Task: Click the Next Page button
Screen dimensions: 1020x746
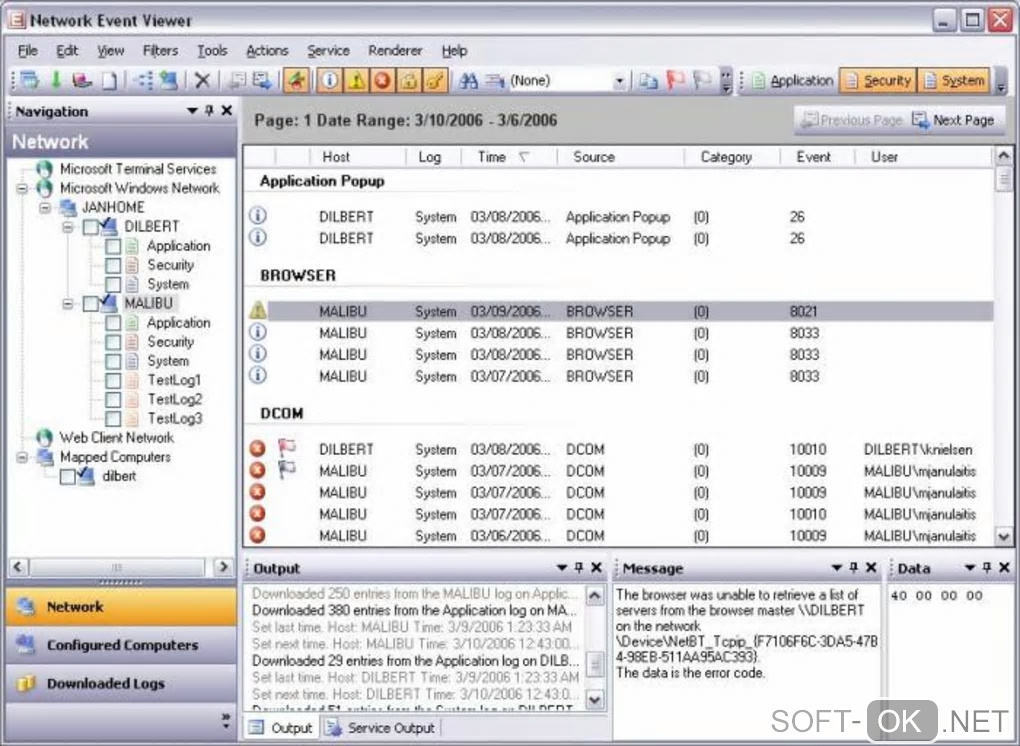Action: click(x=954, y=120)
